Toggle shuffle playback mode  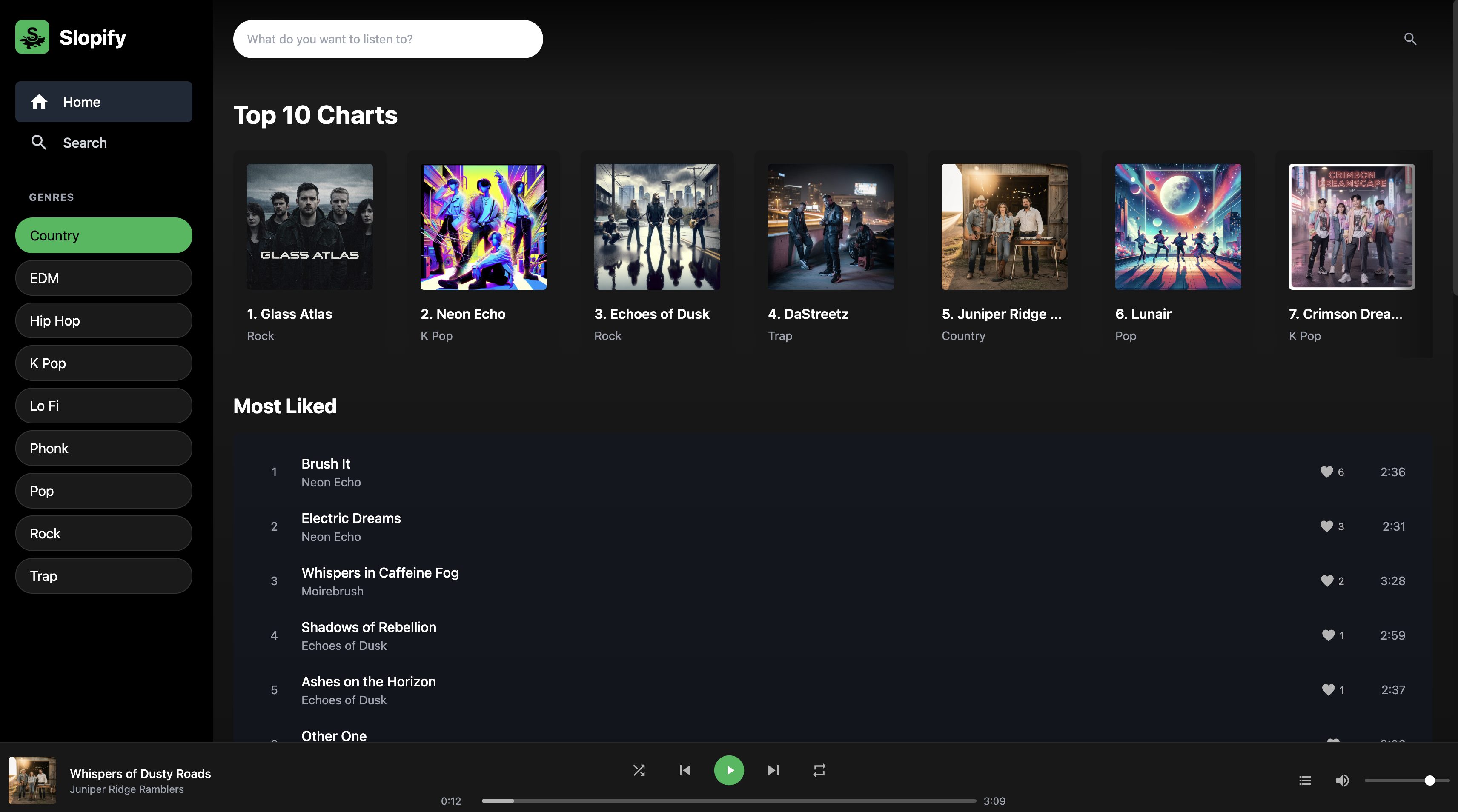639,770
